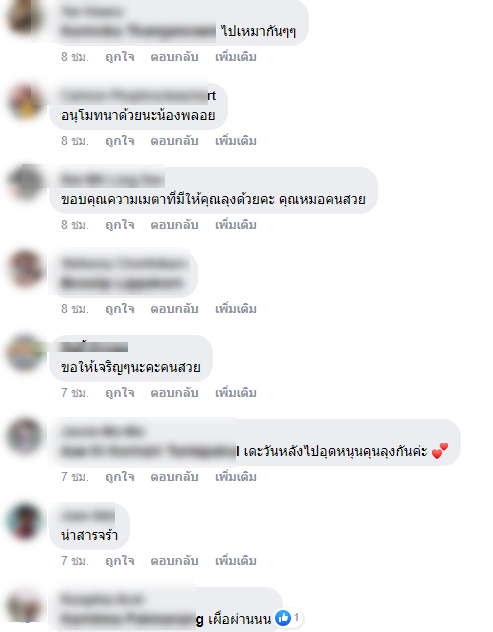Screen dimensions: 493x632
Task: Open เพิ่มเติม under 'ไปเหมากันๆๆ' comment
Action: coord(236,57)
